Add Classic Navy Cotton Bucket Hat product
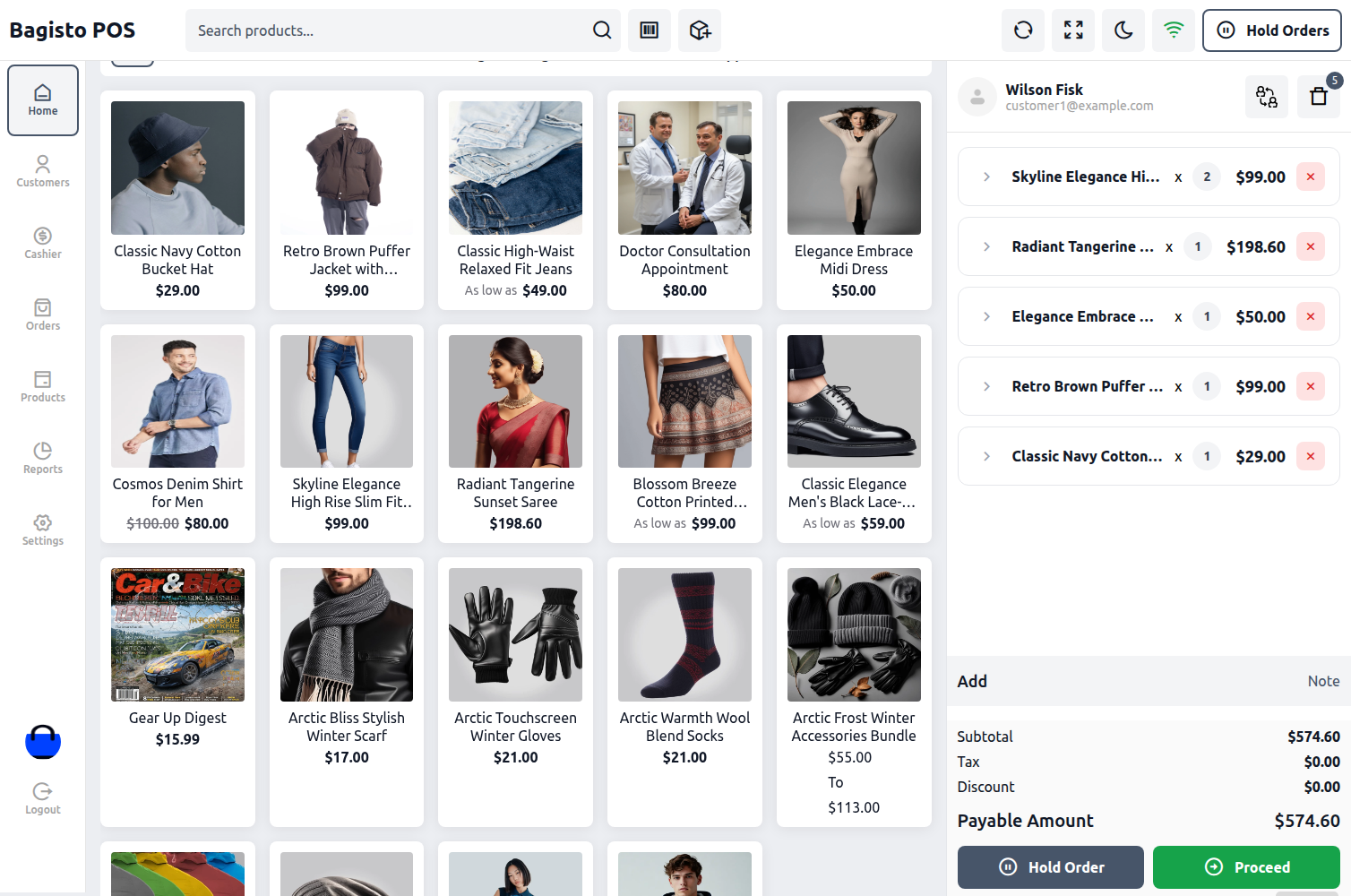The height and width of the screenshot is (896, 1351). [177, 200]
